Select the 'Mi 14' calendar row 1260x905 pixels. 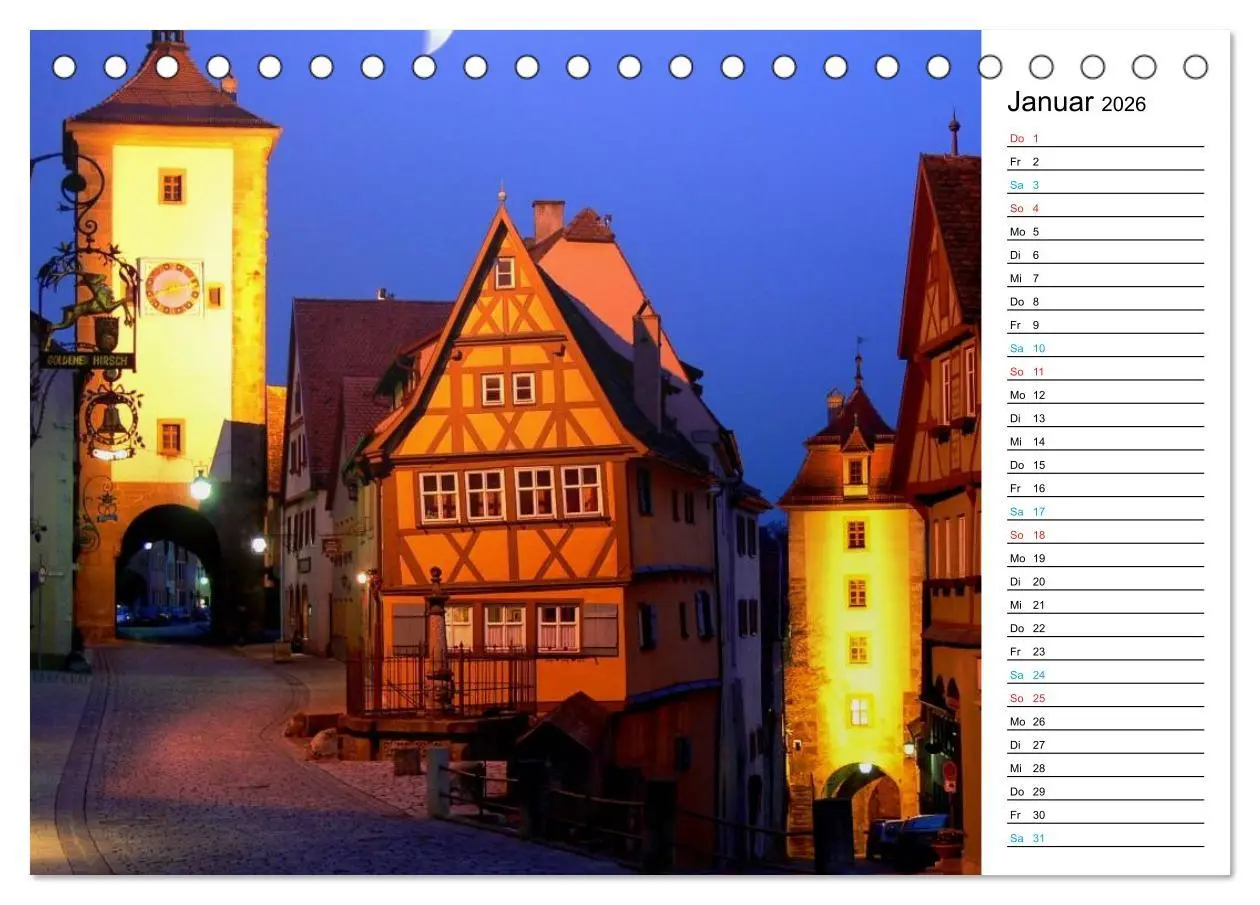coord(1105,441)
